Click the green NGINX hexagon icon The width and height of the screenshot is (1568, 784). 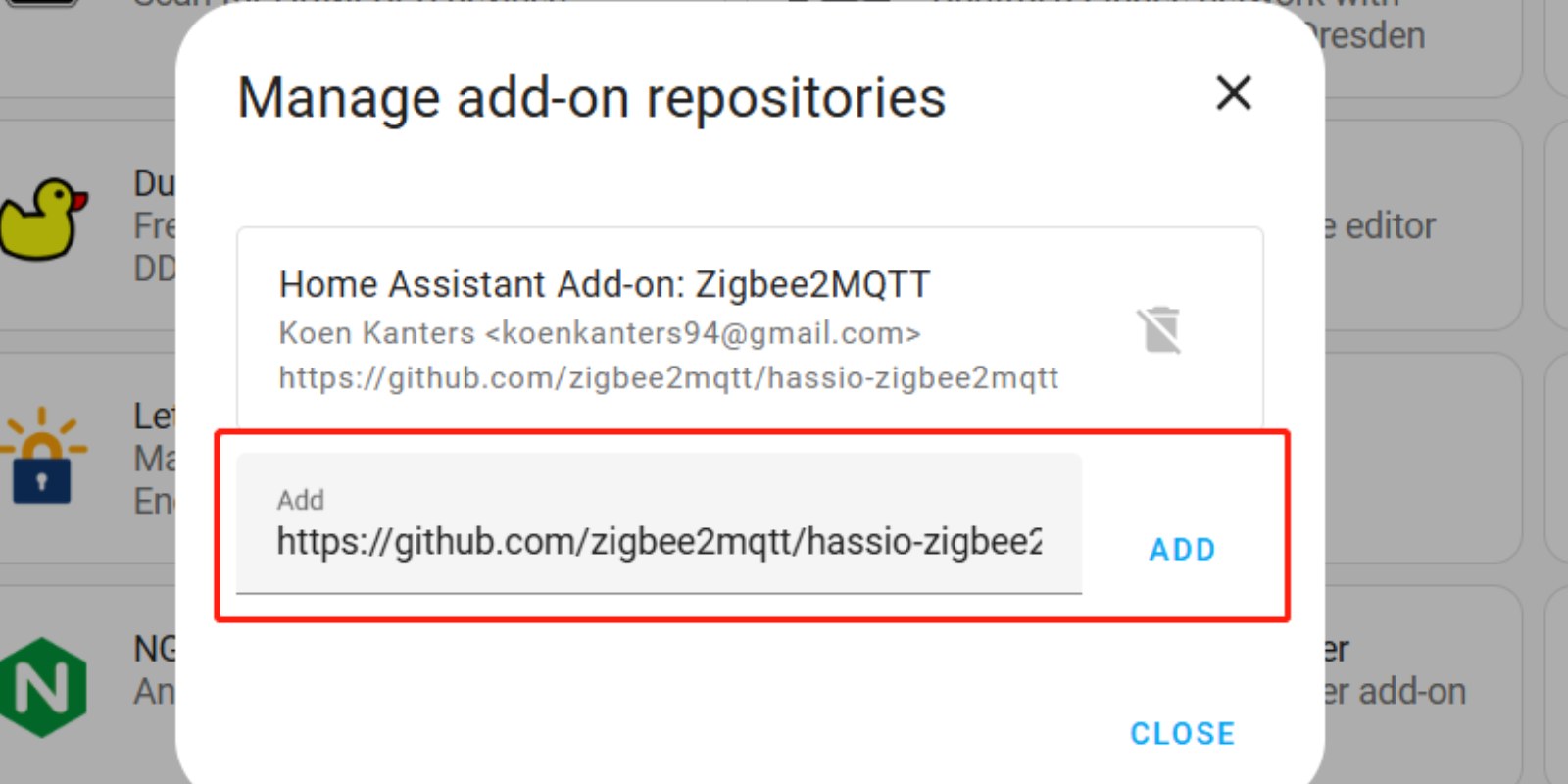[x=43, y=687]
